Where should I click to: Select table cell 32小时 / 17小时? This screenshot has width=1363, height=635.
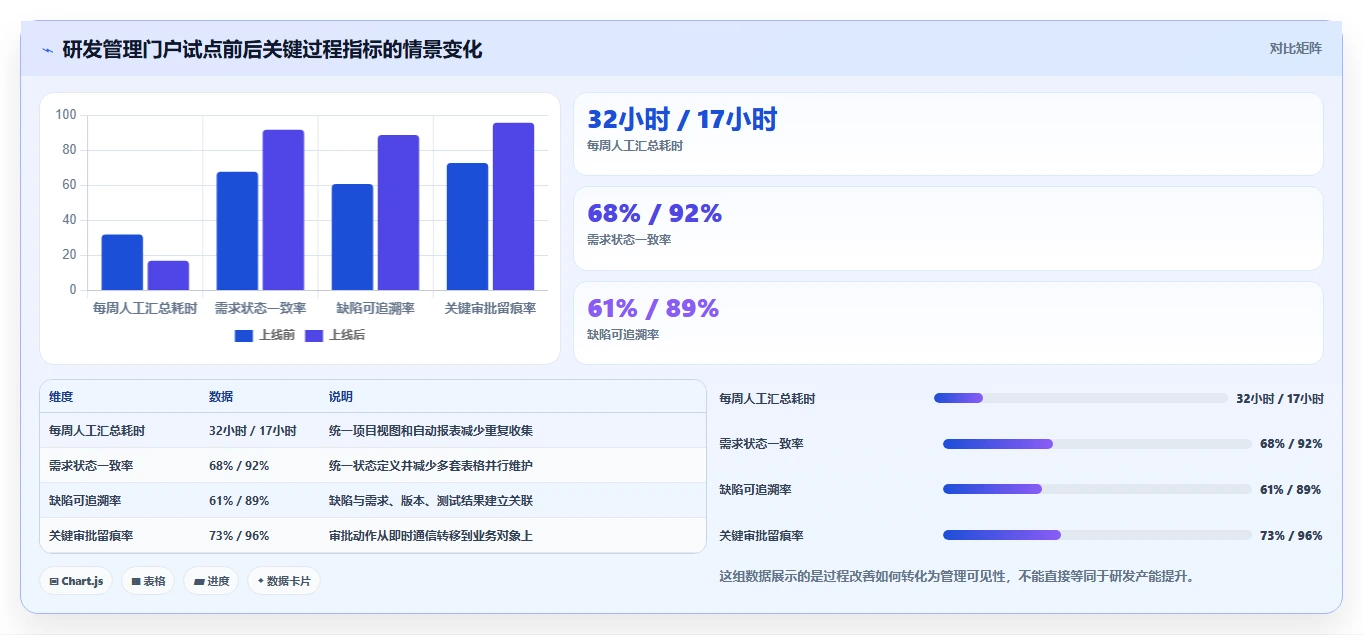(253, 431)
